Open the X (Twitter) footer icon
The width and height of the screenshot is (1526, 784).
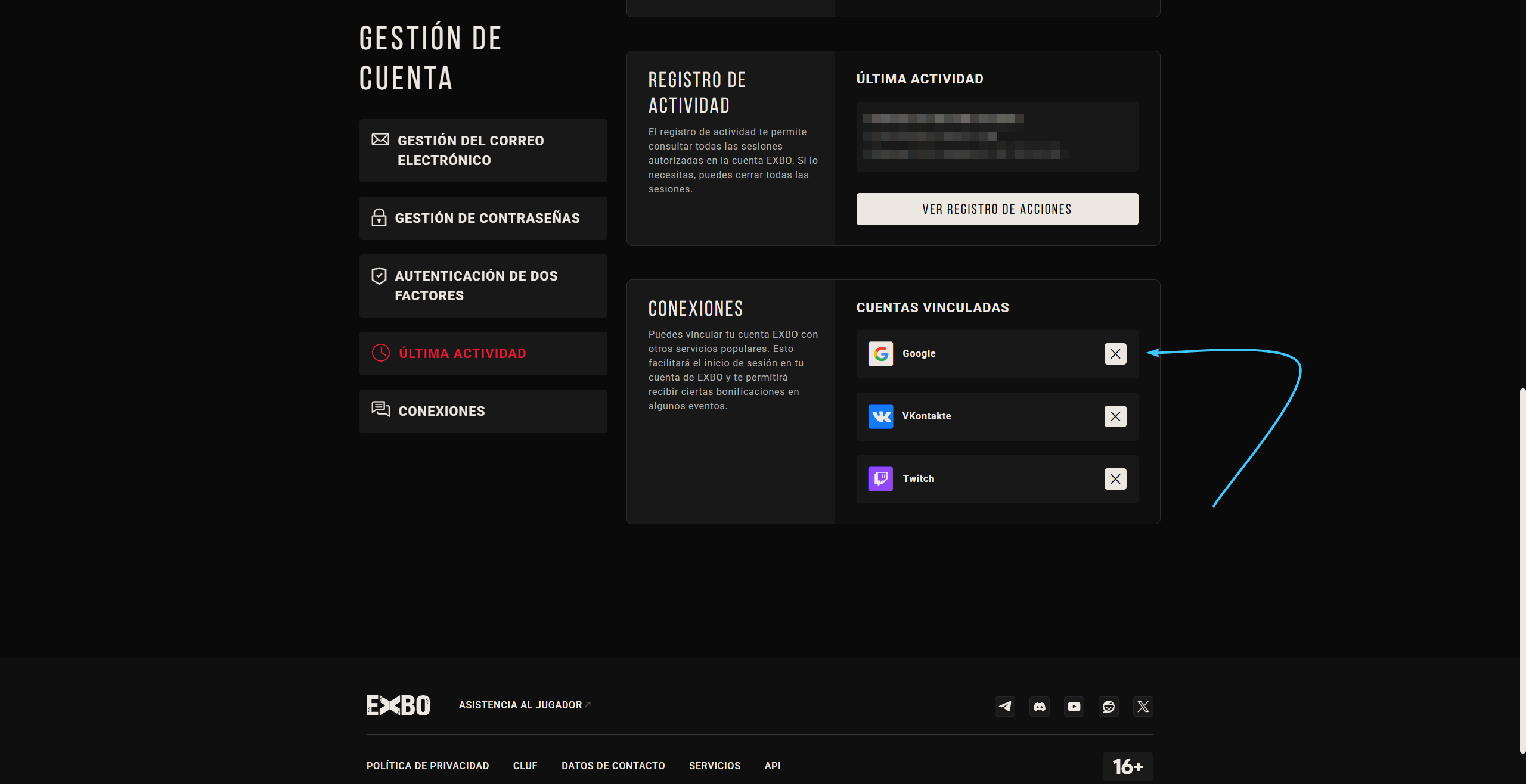(1143, 707)
